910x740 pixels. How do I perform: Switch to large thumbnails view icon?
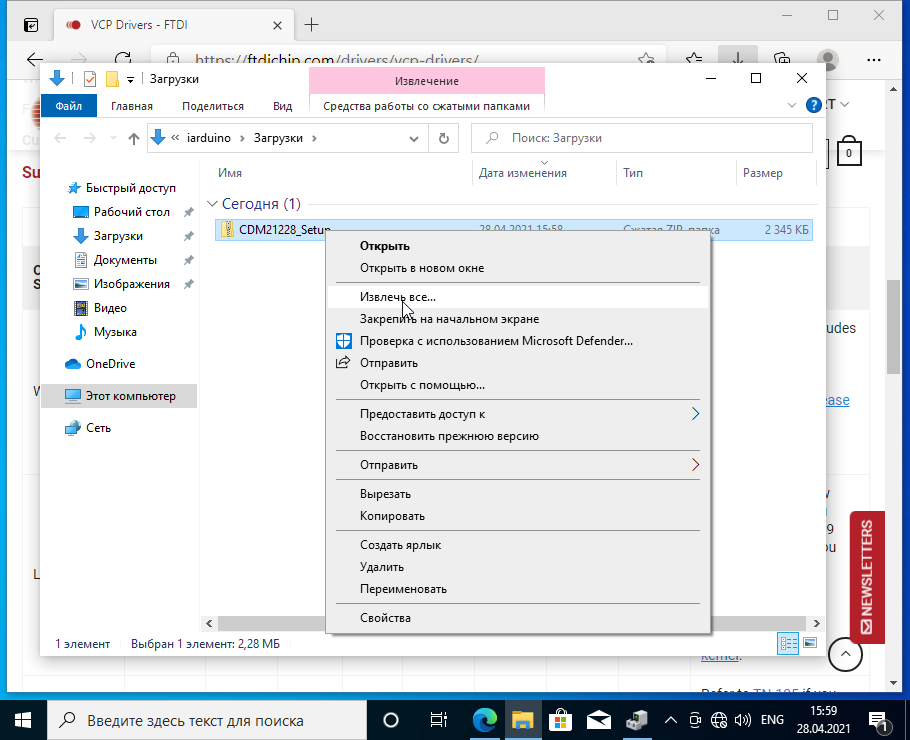click(810, 643)
